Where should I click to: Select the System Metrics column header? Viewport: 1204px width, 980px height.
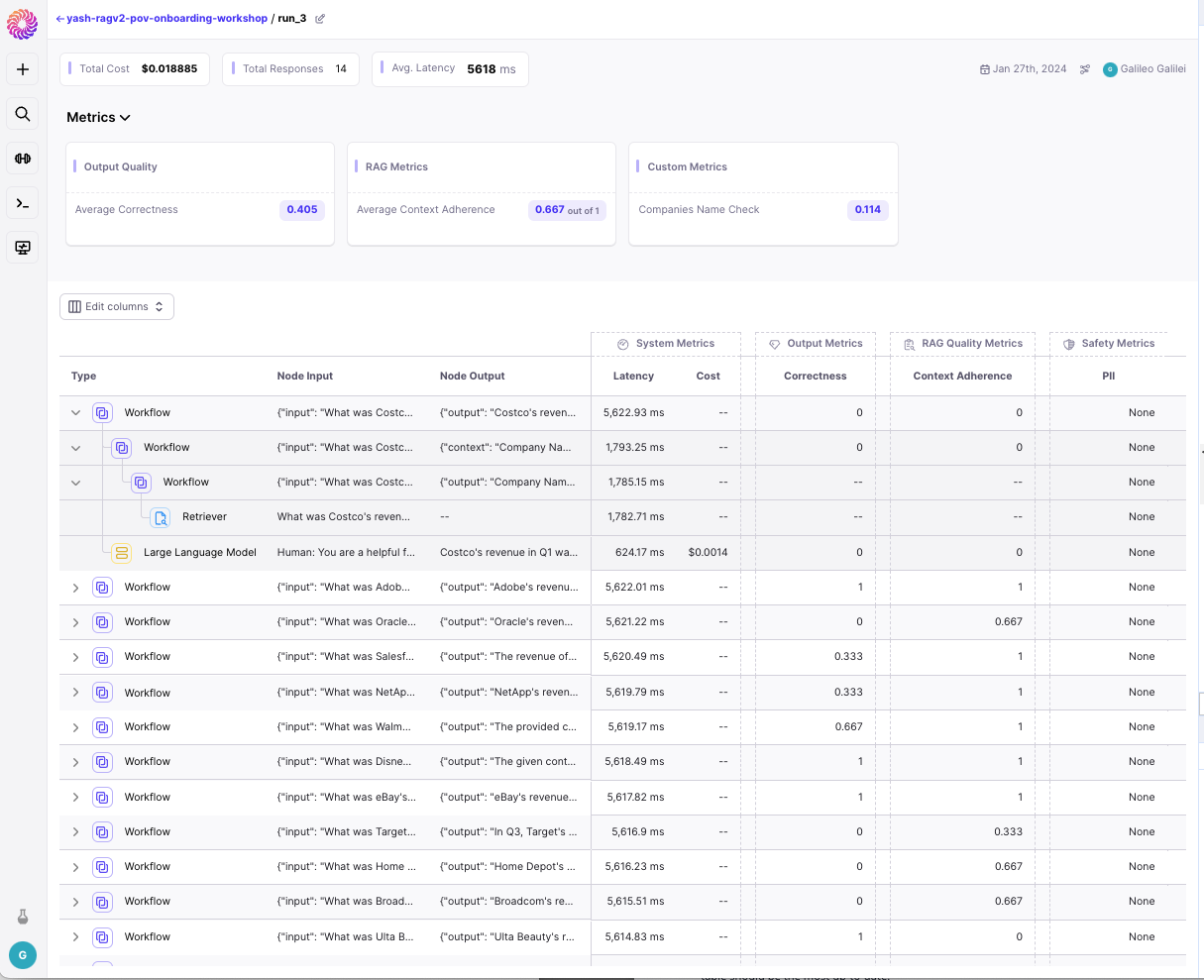[x=666, y=343]
